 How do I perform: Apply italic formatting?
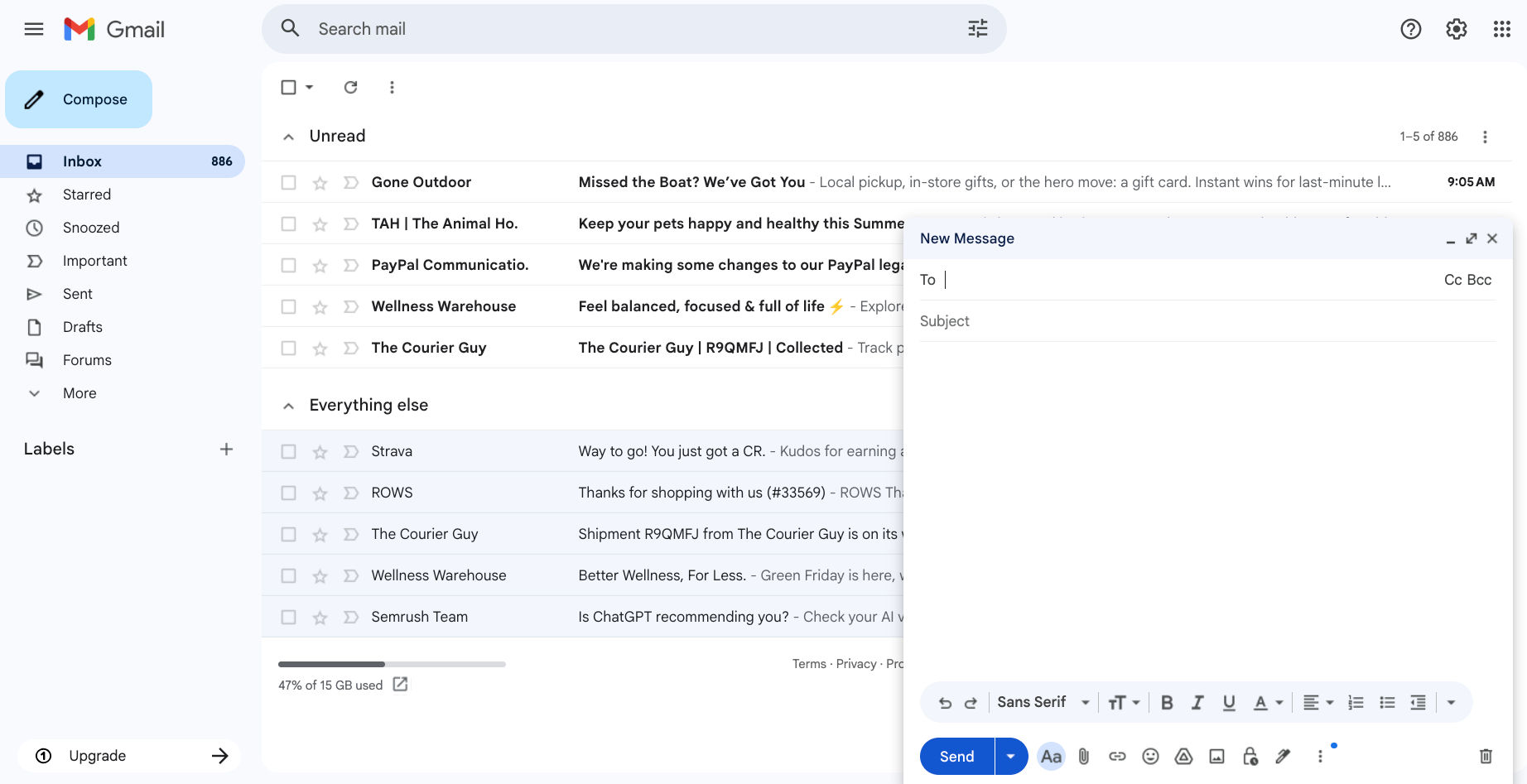(1197, 703)
